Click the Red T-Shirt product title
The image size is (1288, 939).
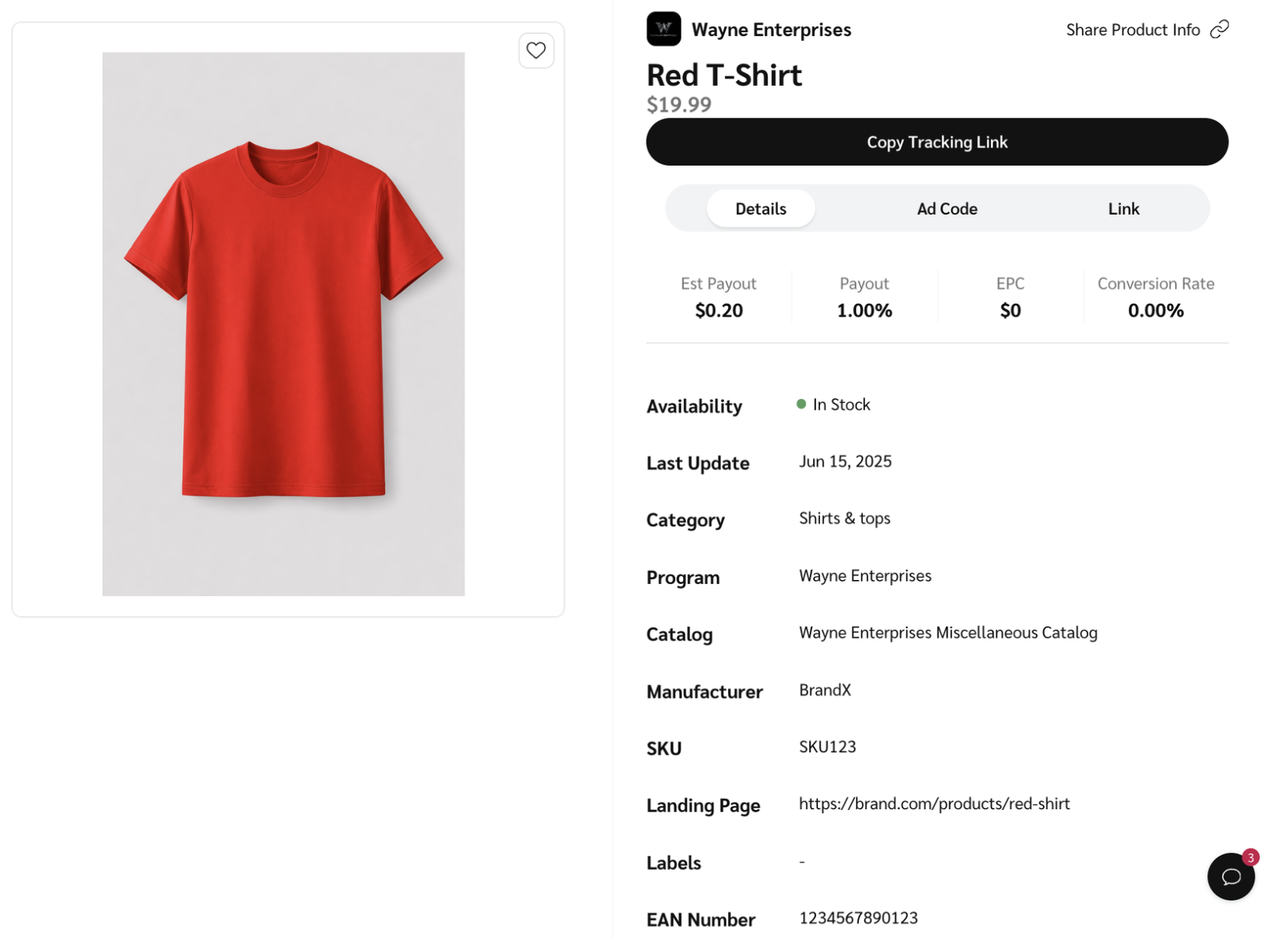724,75
